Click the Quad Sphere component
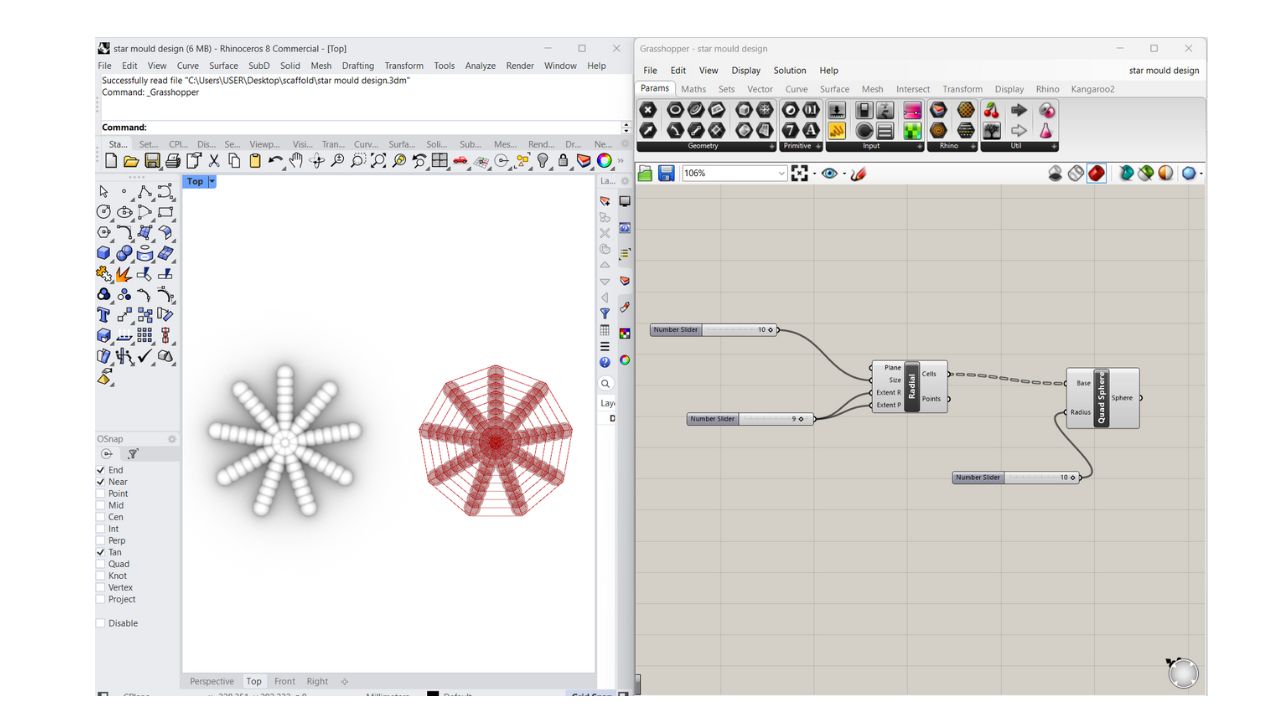This screenshot has height=720, width=1280. (1101, 398)
